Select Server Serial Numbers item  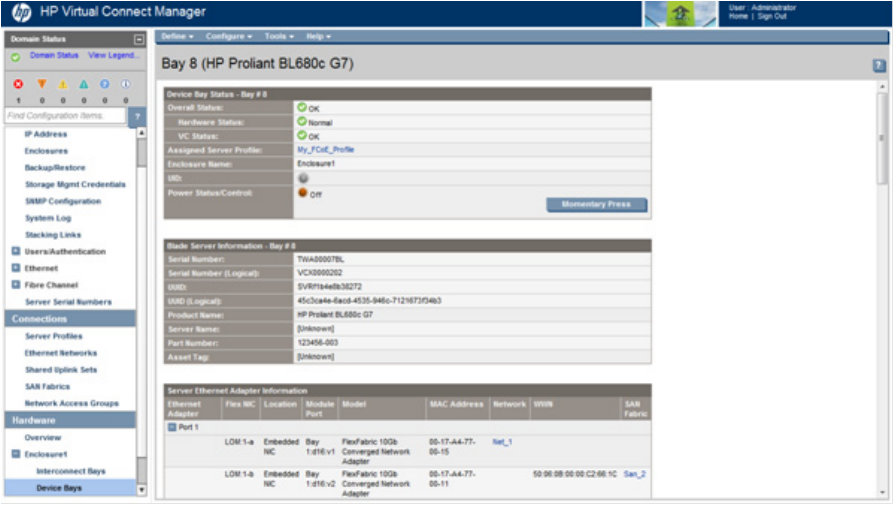coord(68,302)
